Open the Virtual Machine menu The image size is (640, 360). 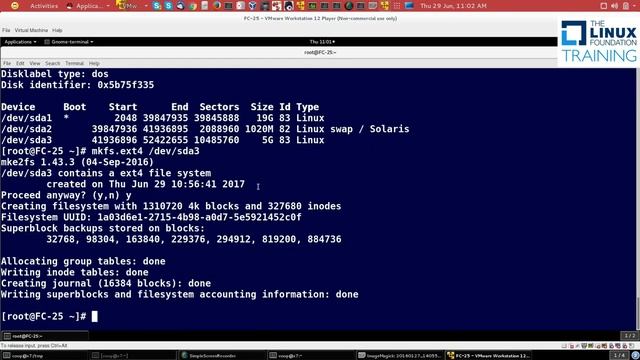[31, 30]
